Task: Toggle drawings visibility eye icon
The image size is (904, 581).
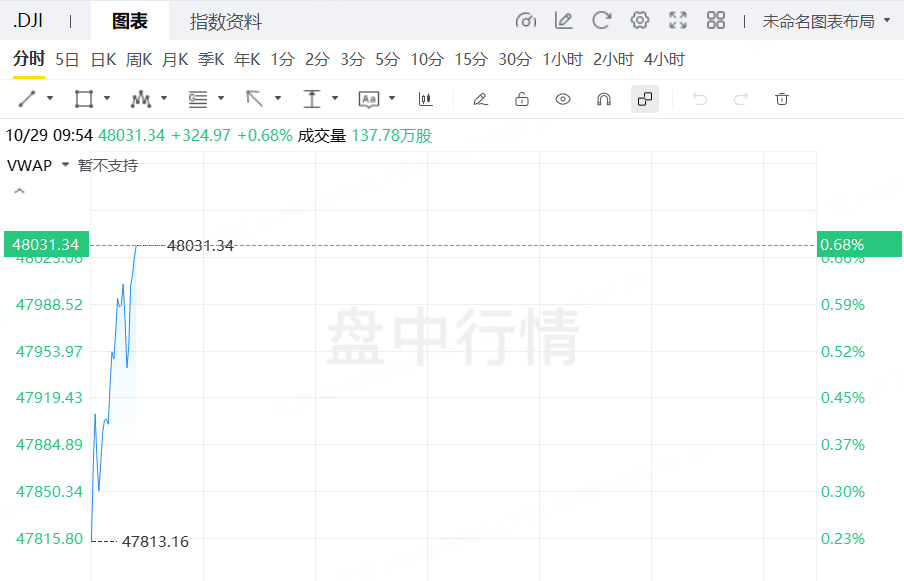Action: [x=563, y=99]
